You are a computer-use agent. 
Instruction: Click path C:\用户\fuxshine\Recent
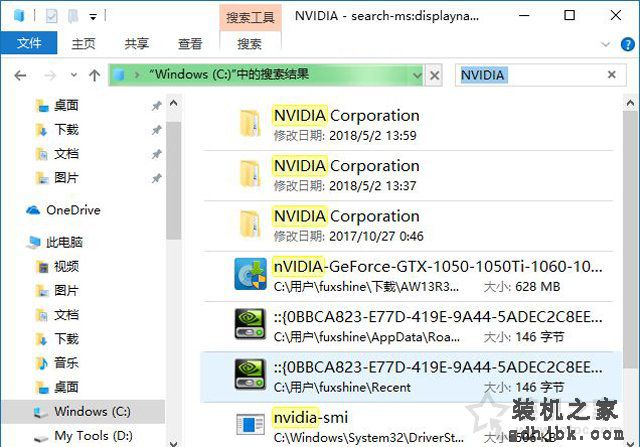[342, 387]
